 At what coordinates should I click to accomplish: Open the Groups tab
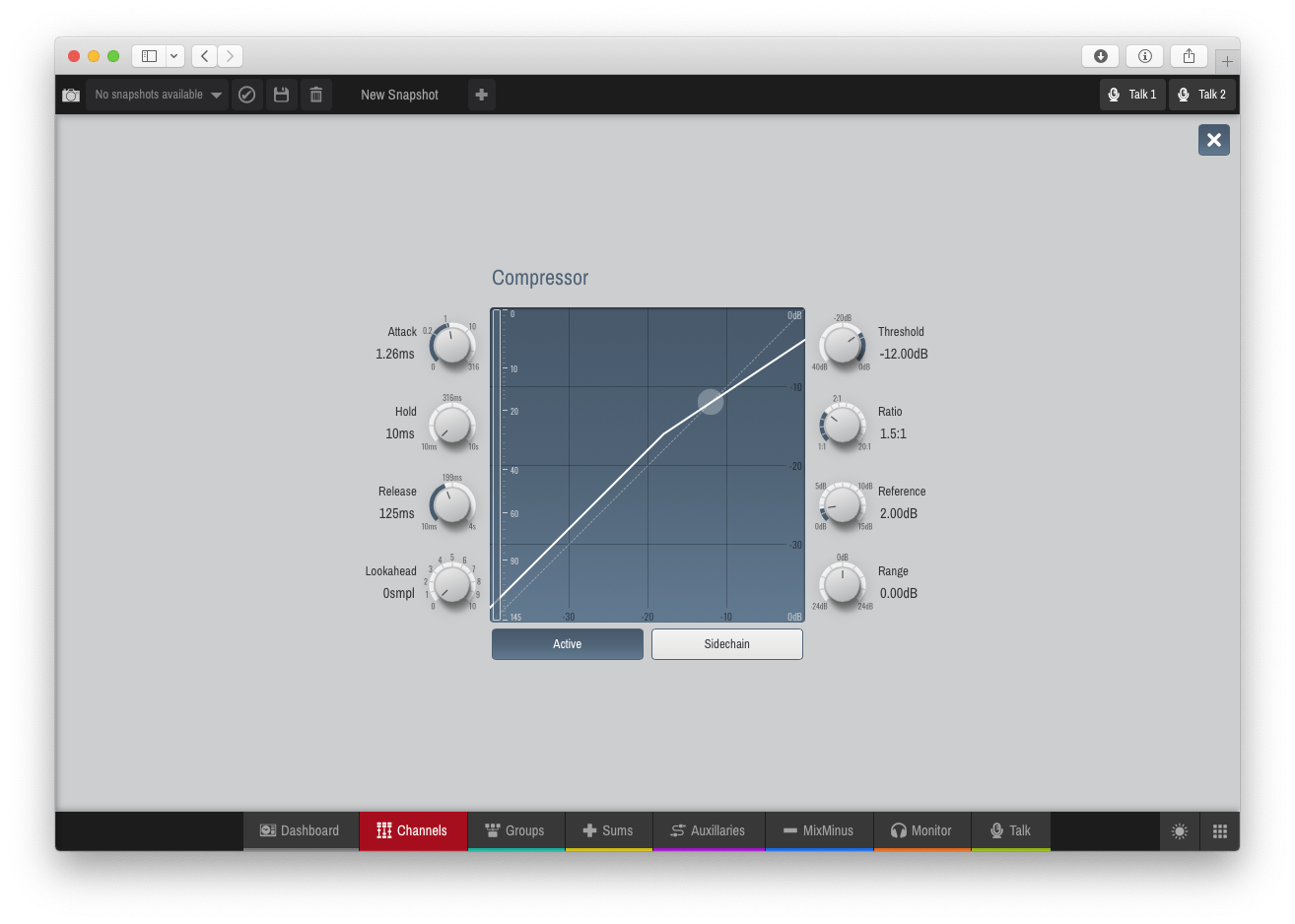[x=515, y=830]
